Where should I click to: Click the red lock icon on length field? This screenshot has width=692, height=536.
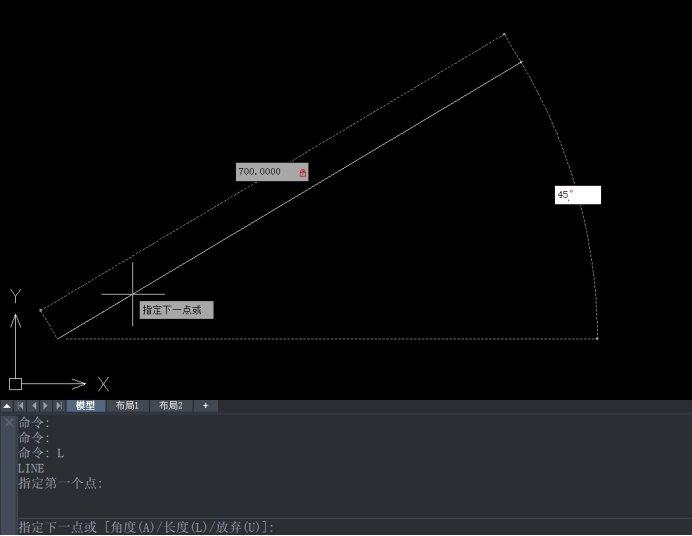pyautogui.click(x=303, y=173)
